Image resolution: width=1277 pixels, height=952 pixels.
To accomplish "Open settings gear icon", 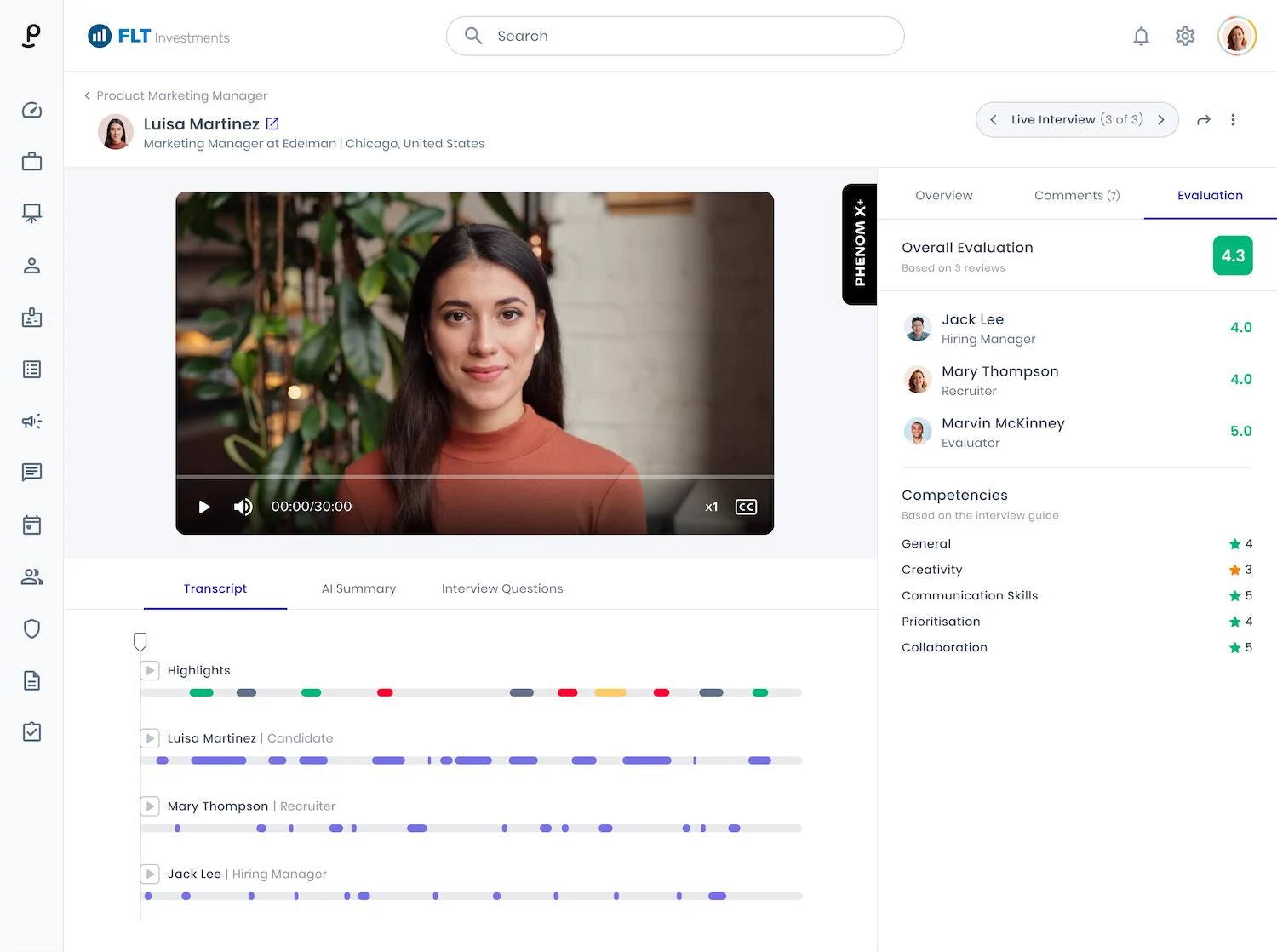I will [1185, 36].
